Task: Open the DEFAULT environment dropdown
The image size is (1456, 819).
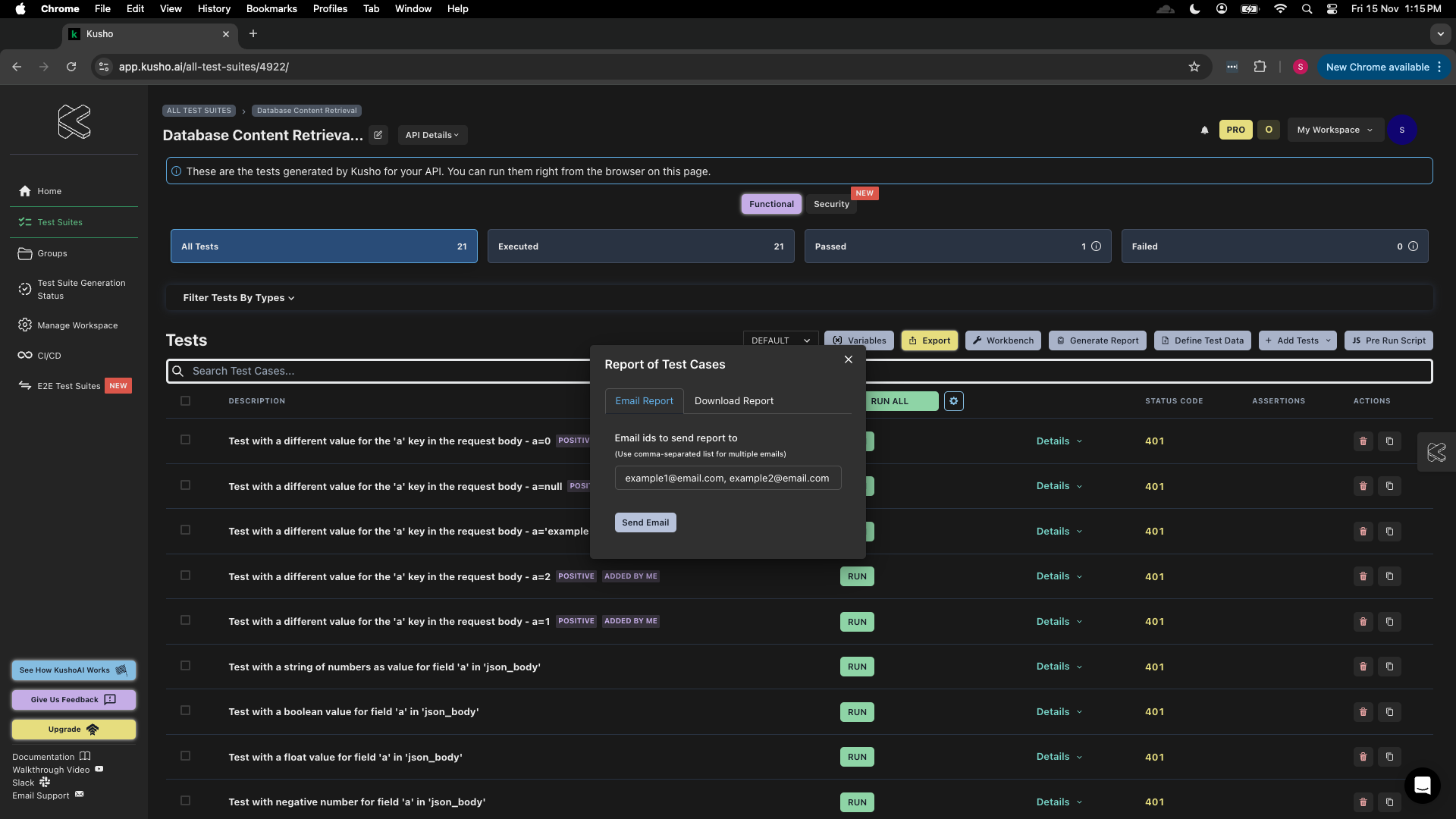Action: [x=780, y=340]
